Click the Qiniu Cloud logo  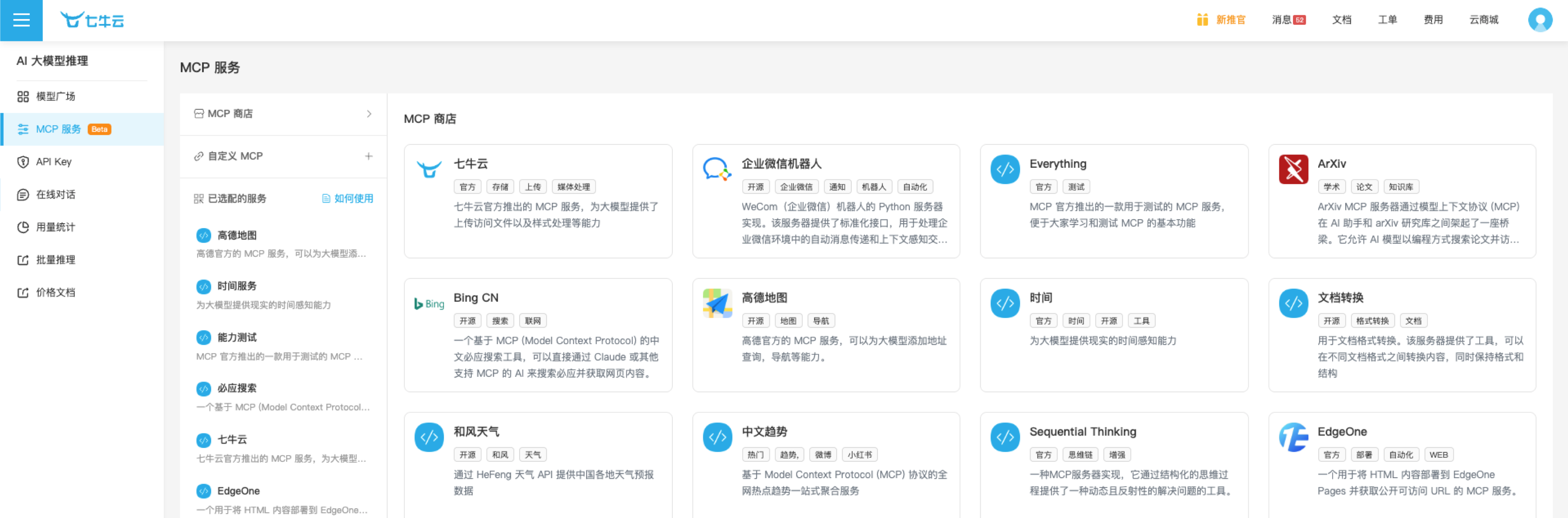coord(92,20)
